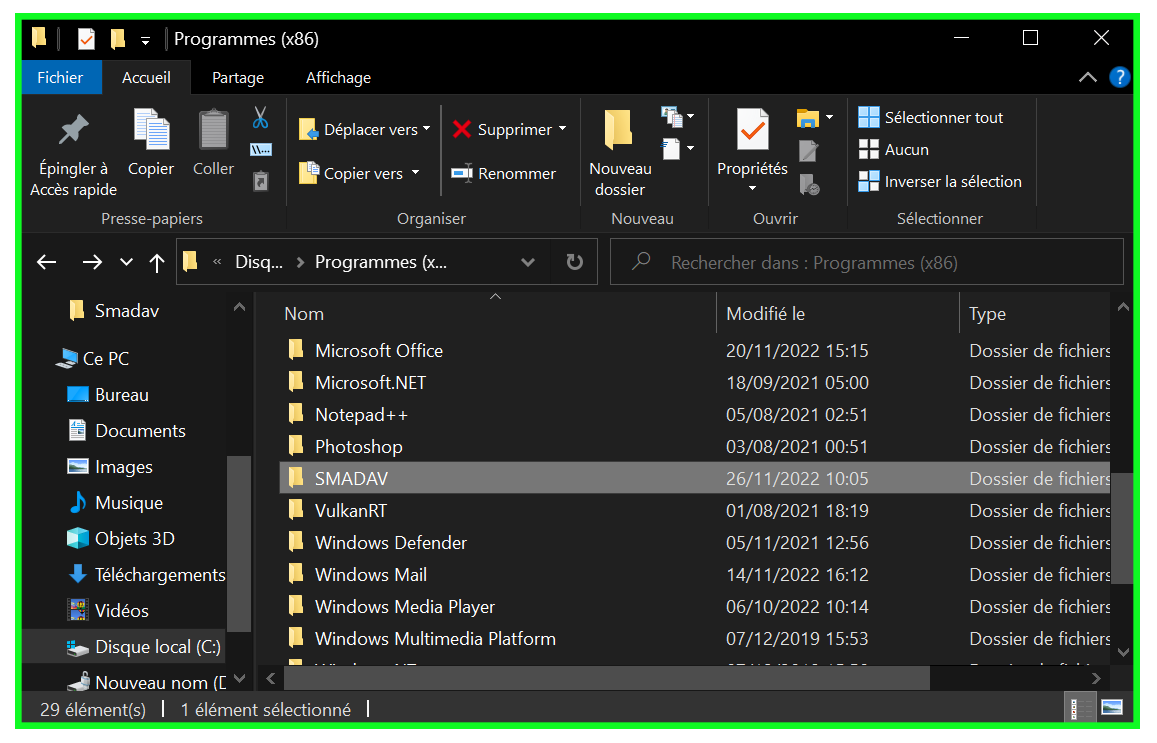Click the Renommer button
The image size is (1157, 743).
pyautogui.click(x=503, y=173)
